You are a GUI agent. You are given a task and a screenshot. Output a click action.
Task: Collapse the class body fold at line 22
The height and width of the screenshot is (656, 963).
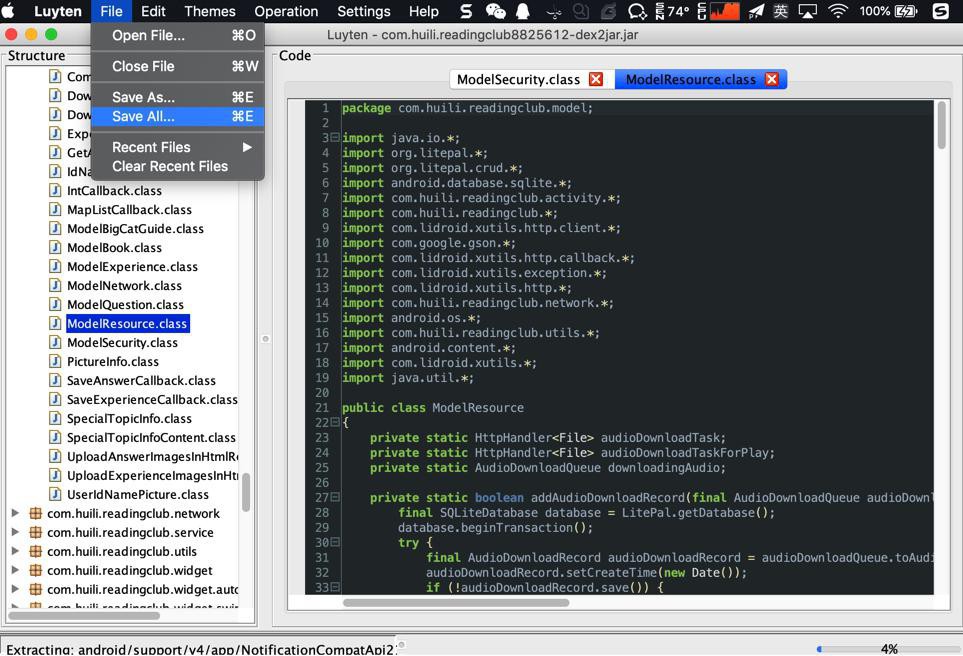click(335, 423)
